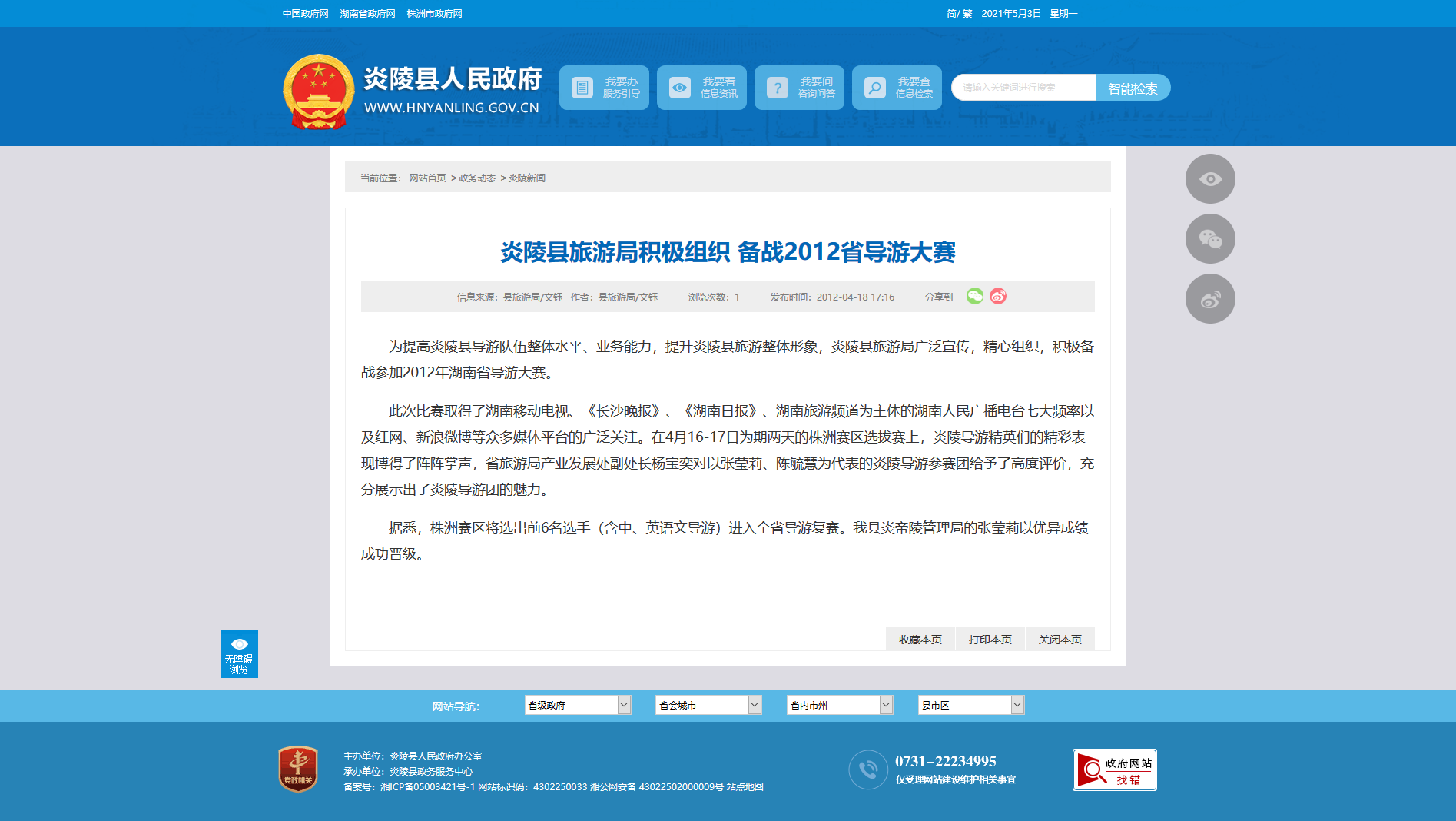Click the 智能检索 search button

coord(1133,88)
